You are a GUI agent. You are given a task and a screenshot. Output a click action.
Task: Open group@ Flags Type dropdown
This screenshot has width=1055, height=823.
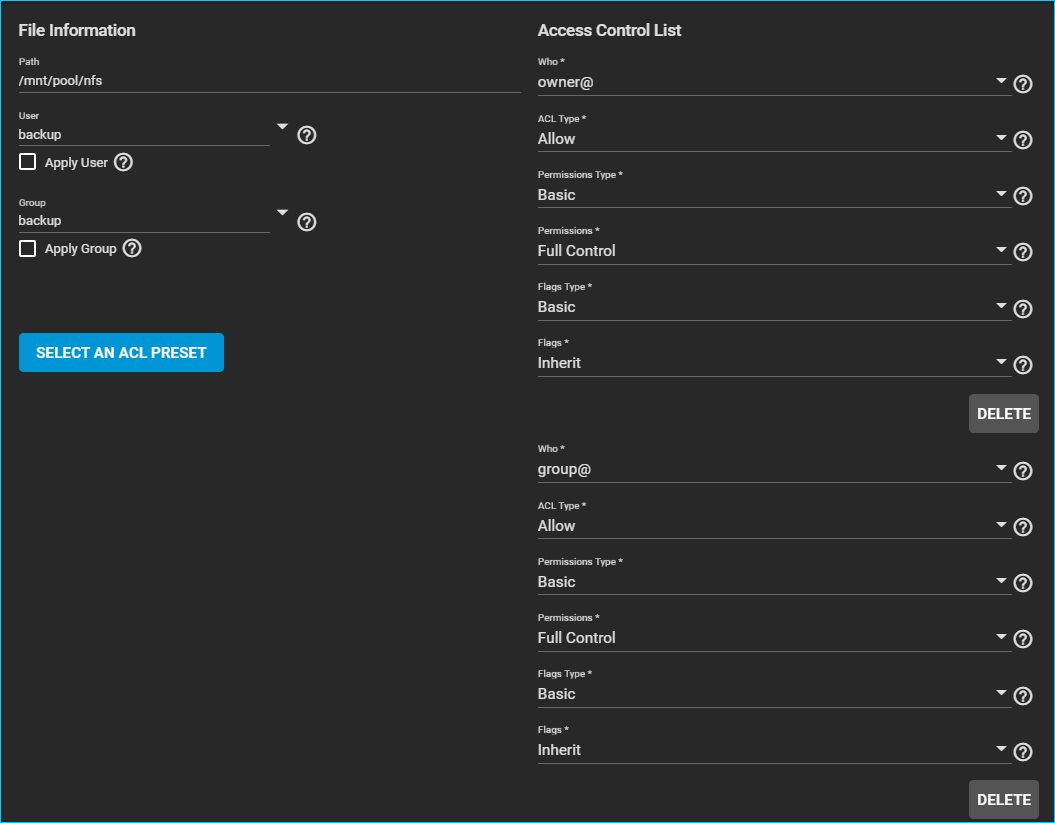(x=774, y=694)
